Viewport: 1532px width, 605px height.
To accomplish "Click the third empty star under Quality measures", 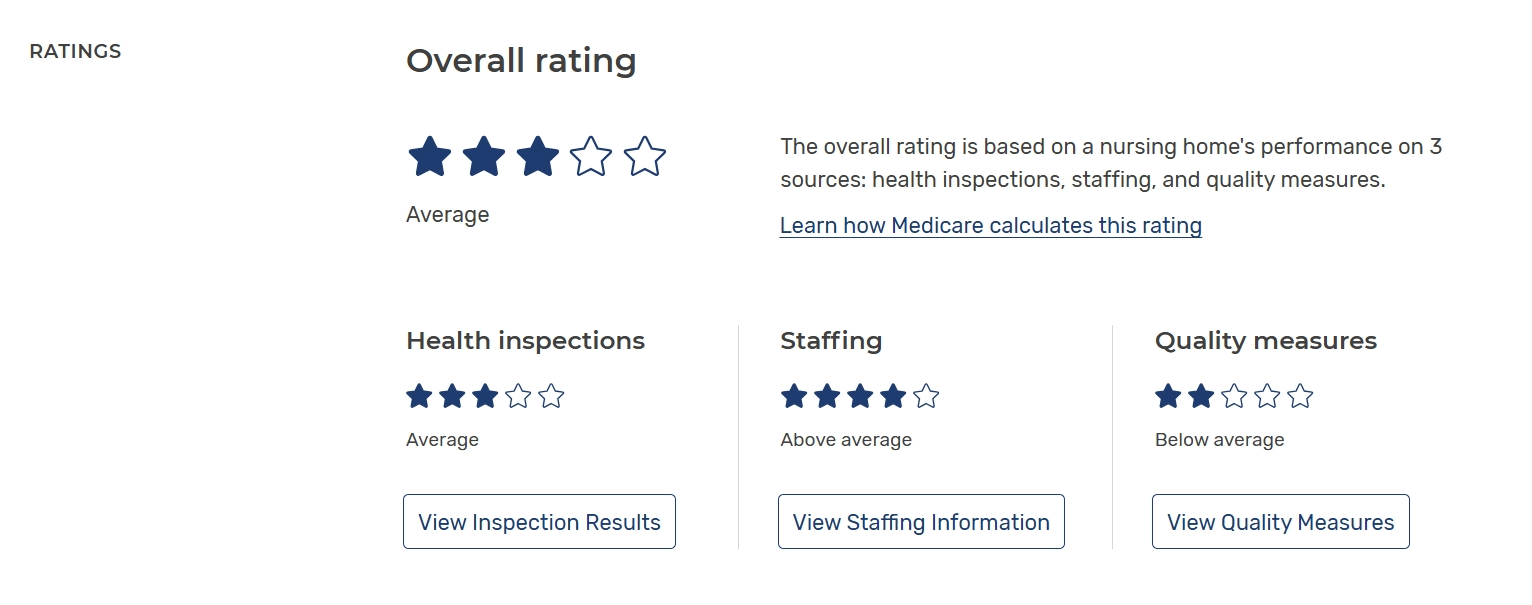I will pos(1234,397).
